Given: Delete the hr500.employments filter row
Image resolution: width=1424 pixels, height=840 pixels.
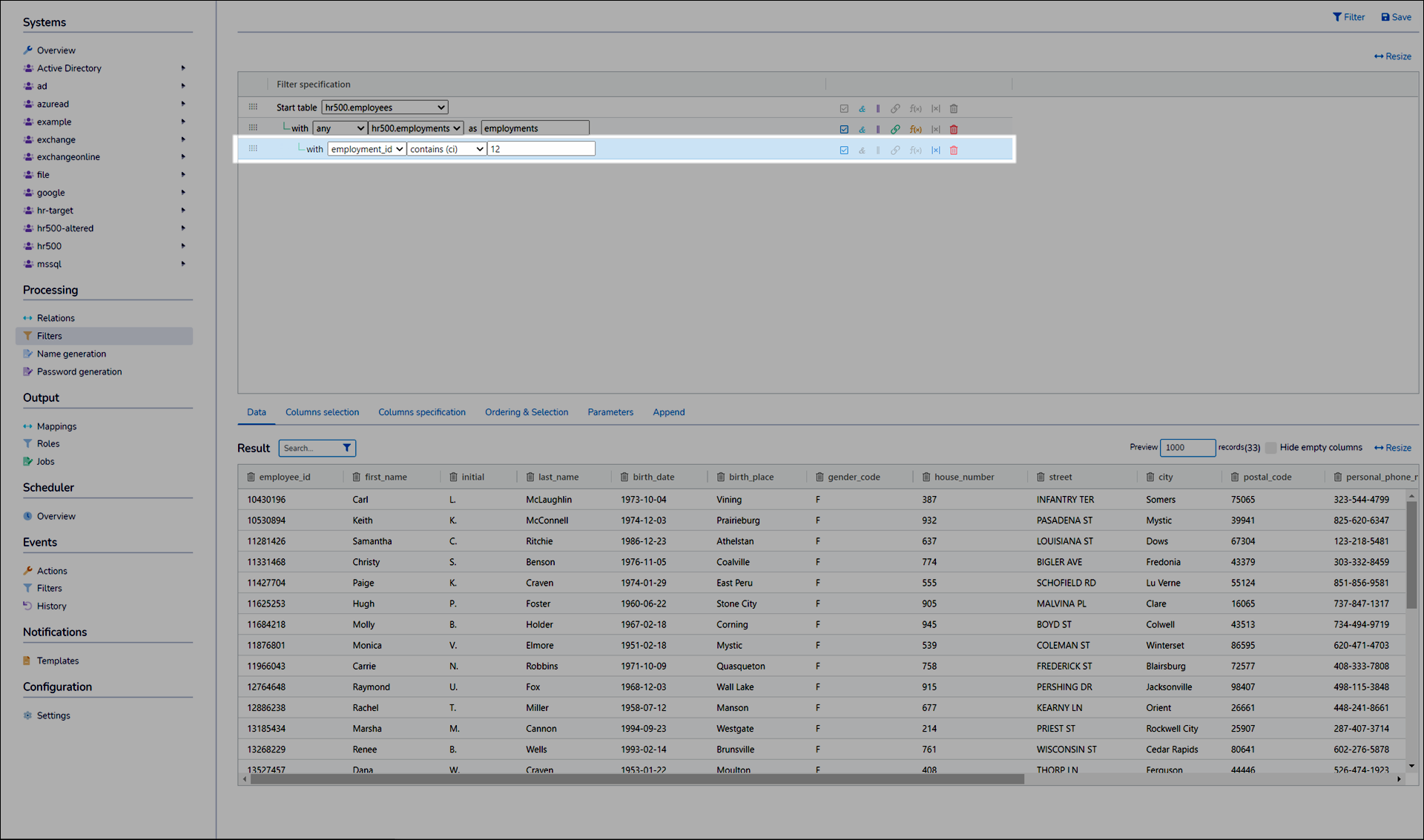Looking at the screenshot, I should coord(954,129).
